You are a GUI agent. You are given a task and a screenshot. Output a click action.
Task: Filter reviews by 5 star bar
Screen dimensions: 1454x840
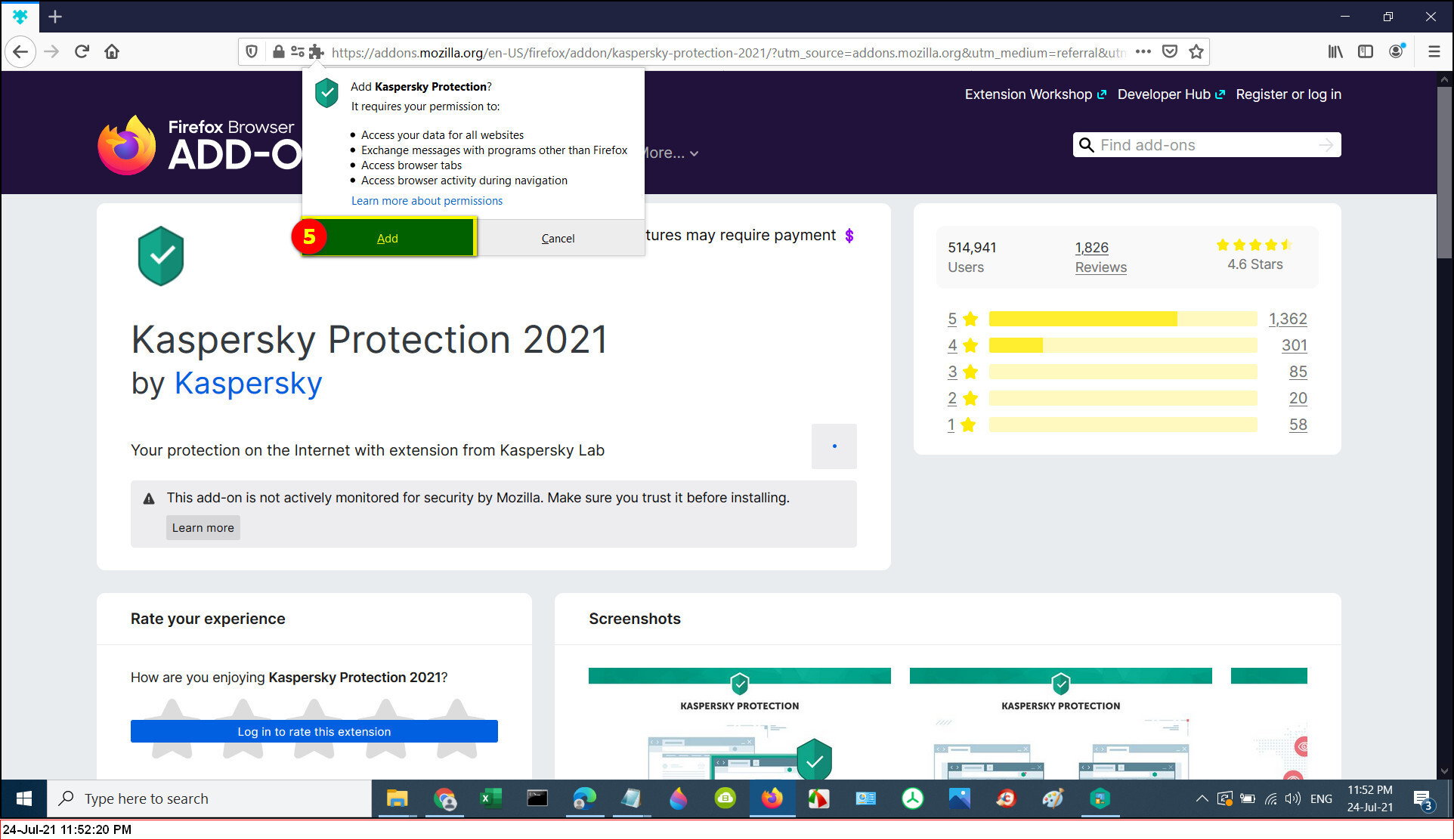[x=1122, y=319]
